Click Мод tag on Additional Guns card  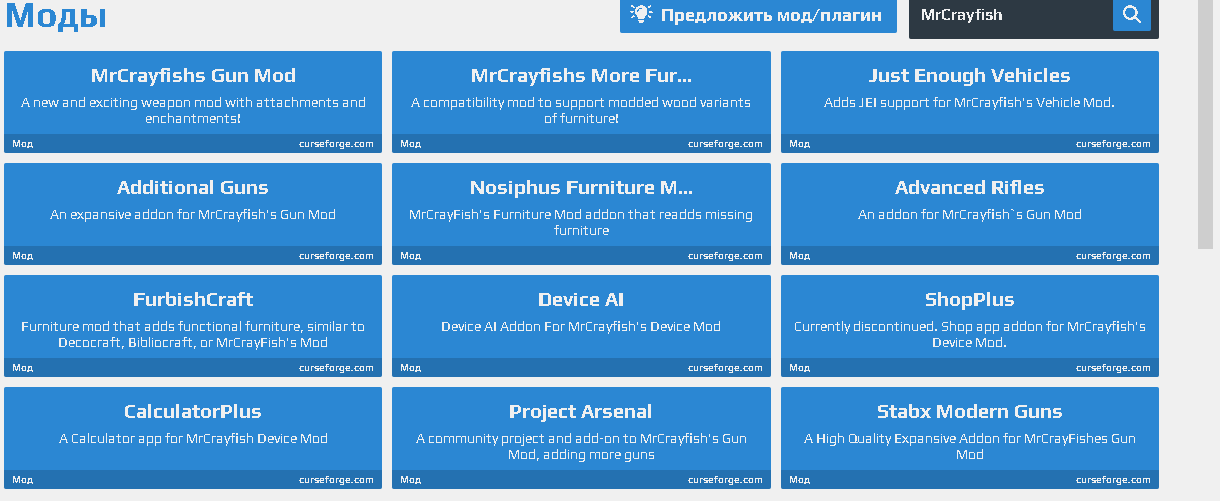pos(22,256)
